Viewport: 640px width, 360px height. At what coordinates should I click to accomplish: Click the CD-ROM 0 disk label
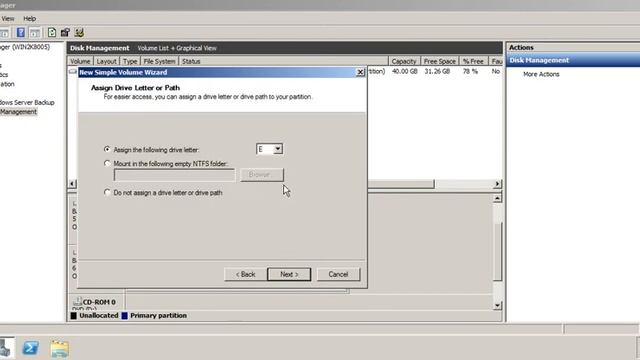click(99, 302)
